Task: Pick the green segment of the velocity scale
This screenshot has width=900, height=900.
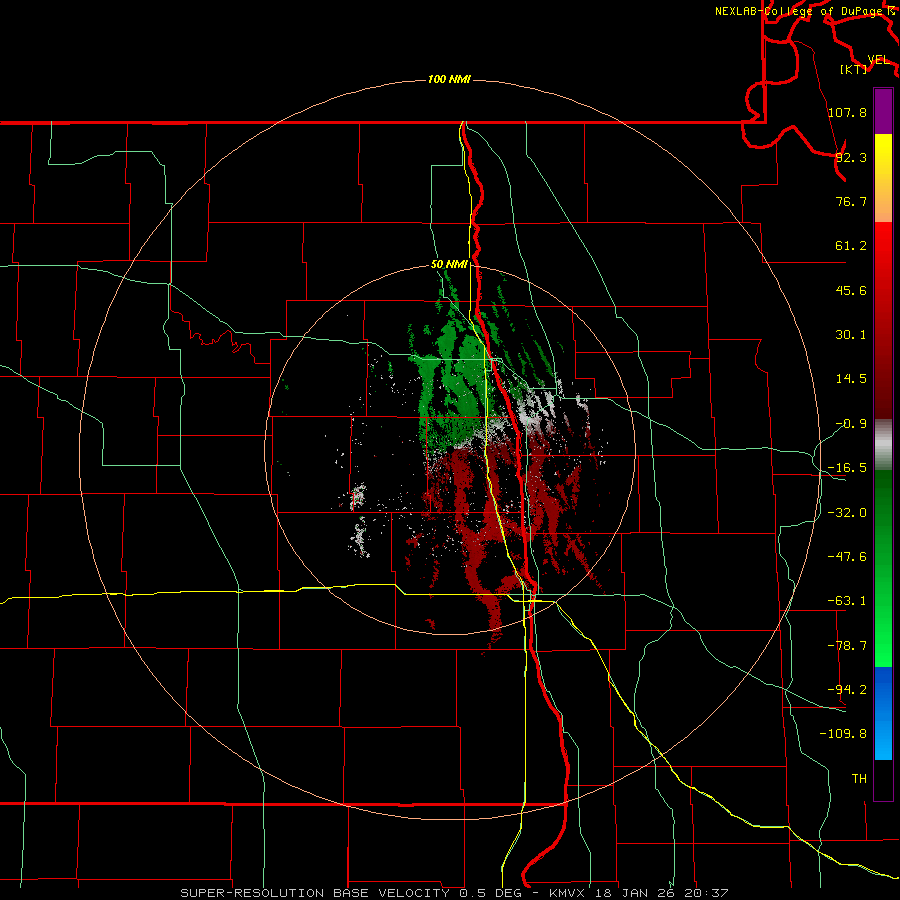Action: [883, 569]
